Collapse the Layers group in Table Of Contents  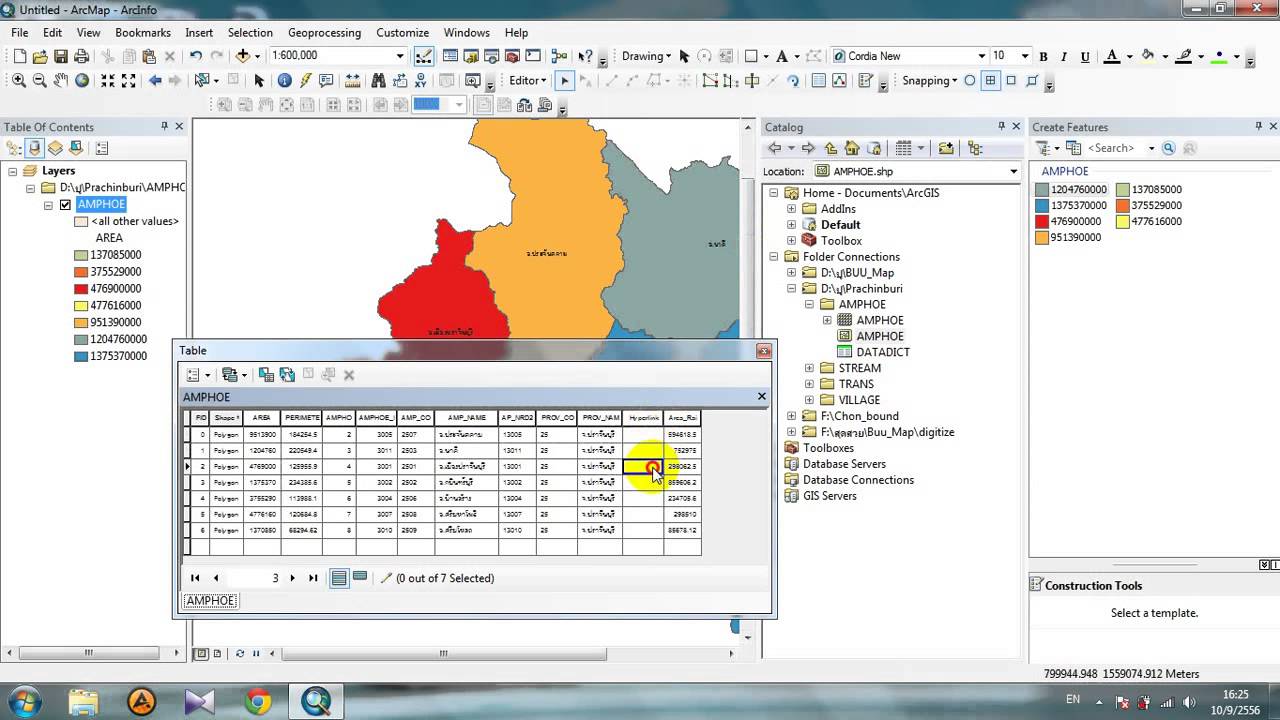pyautogui.click(x=12, y=171)
